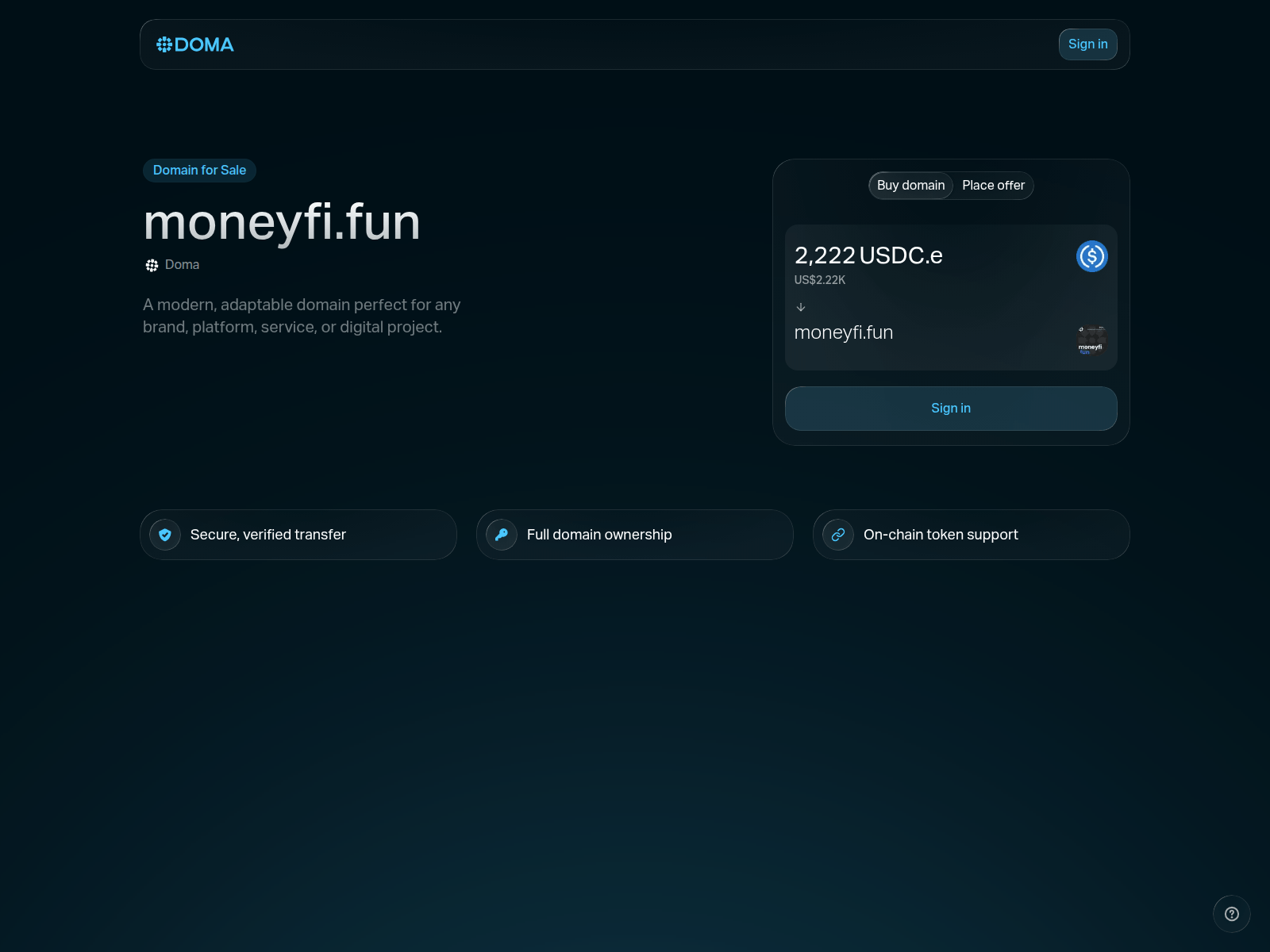This screenshot has width=1270, height=952.
Task: Click the Full domain ownership label
Action: (599, 535)
